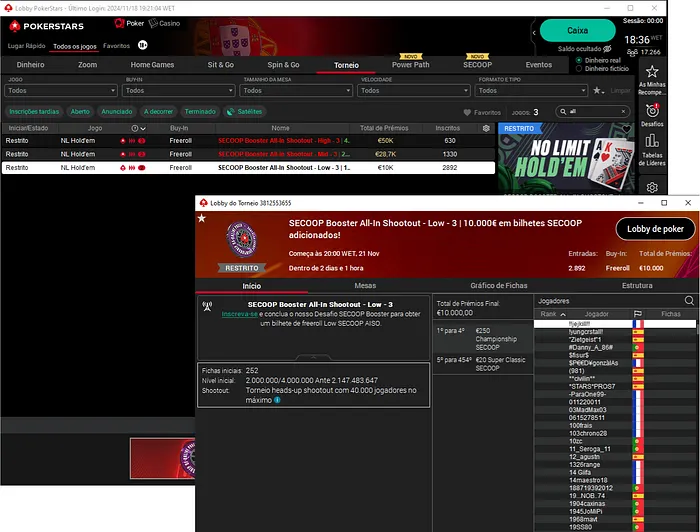Toggle Inscrições tardias filter
The width and height of the screenshot is (700, 532).
point(34,112)
